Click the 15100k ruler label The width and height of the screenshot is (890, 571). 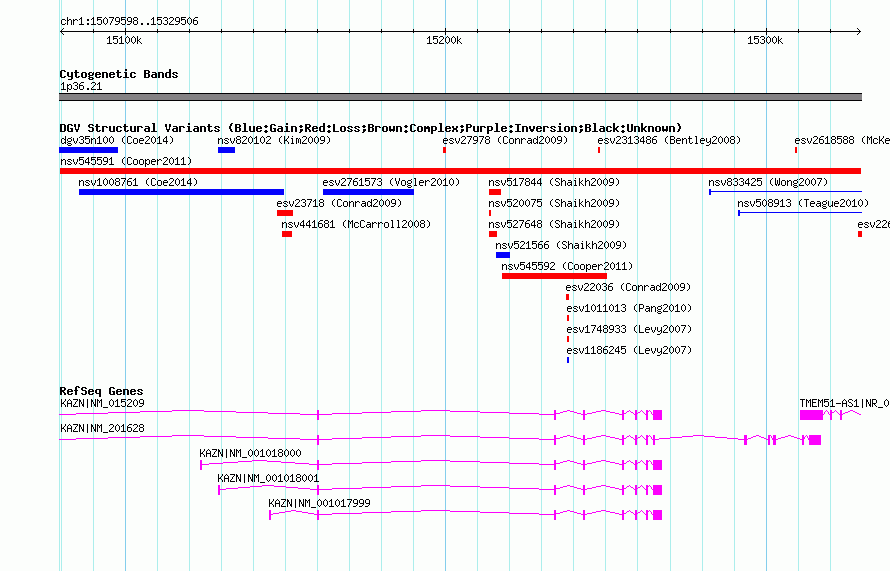124,40
